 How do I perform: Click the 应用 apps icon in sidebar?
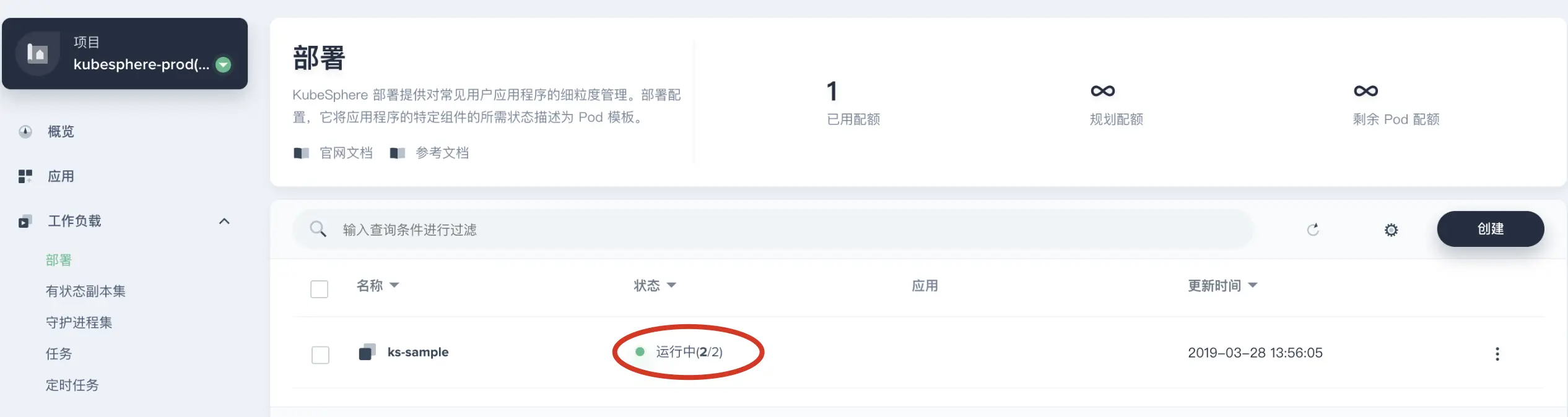tap(25, 176)
